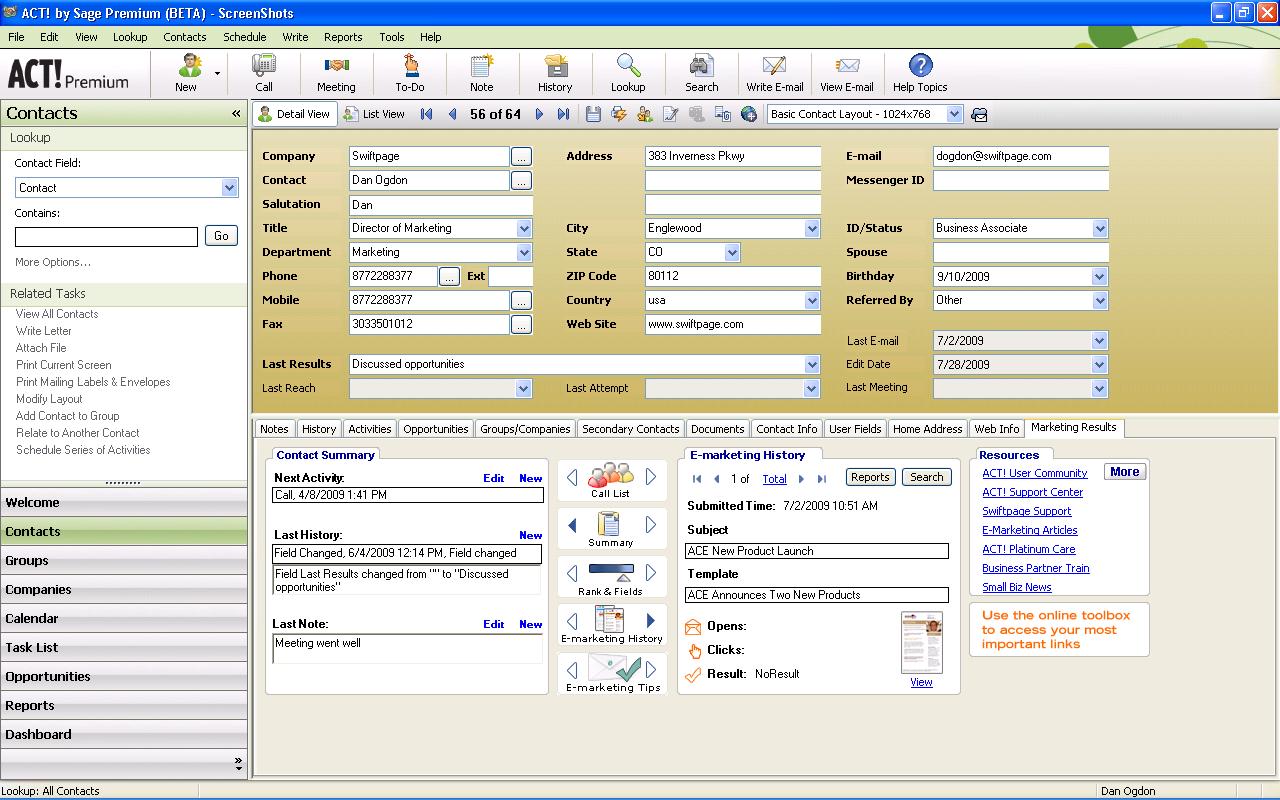Open the Call List icon panel
Image resolution: width=1280 pixels, height=800 pixels.
pyautogui.click(x=611, y=479)
